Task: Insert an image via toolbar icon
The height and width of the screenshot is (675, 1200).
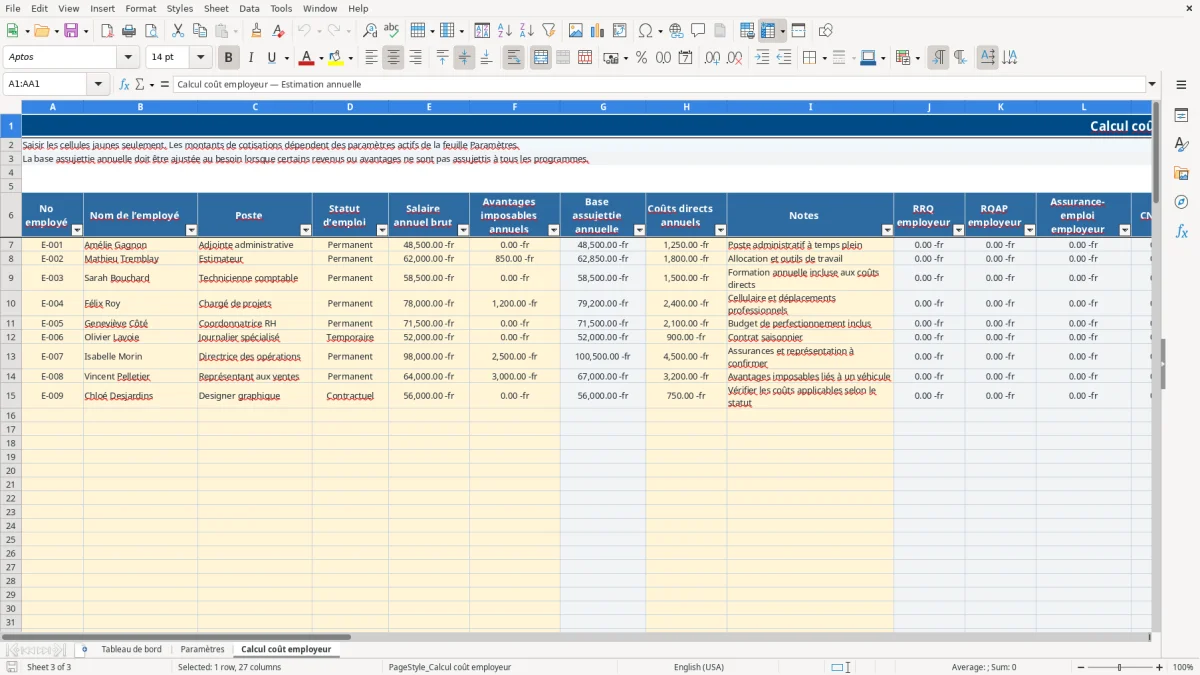Action: coord(576,31)
